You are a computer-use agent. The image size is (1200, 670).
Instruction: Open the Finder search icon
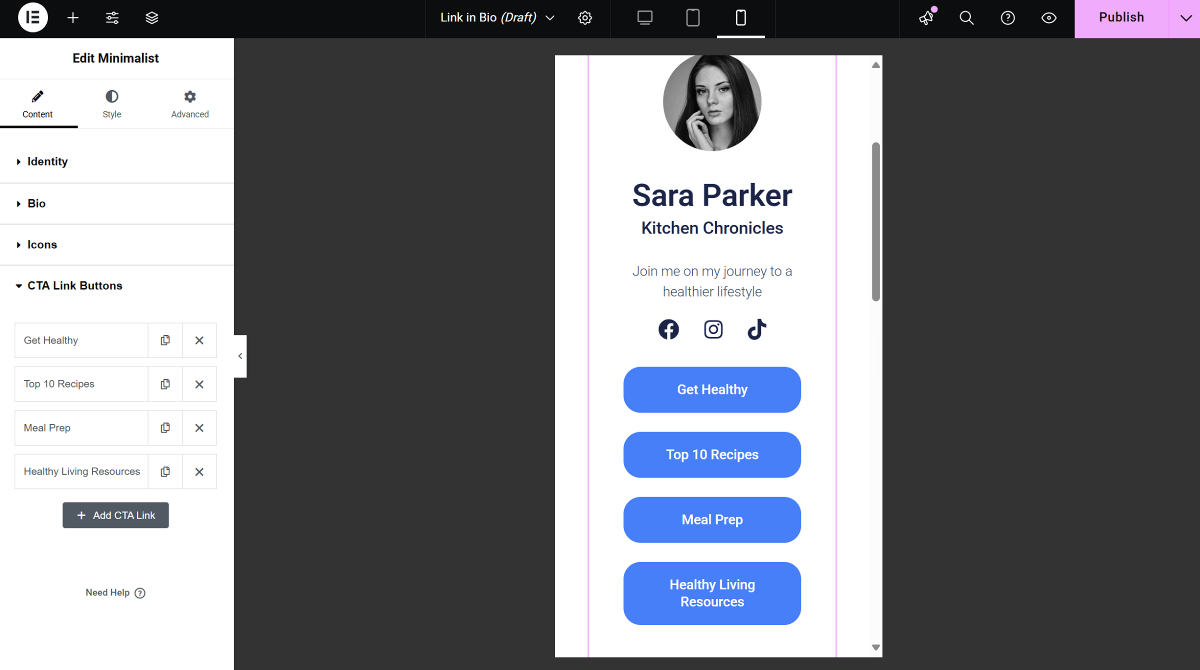point(967,18)
